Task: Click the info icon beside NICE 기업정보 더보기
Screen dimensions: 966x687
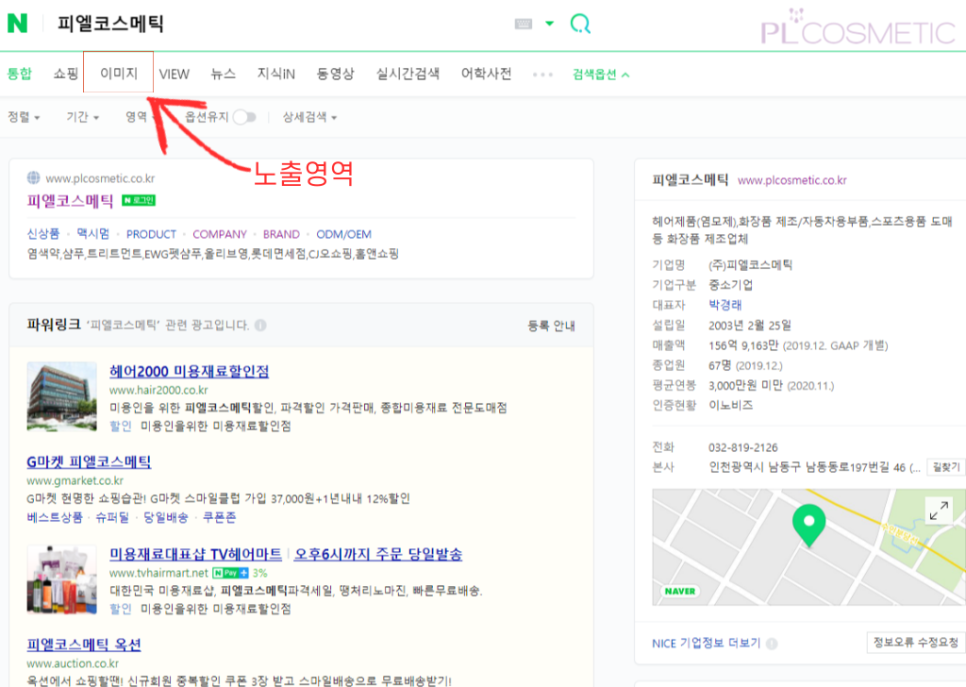Action: tap(771, 643)
